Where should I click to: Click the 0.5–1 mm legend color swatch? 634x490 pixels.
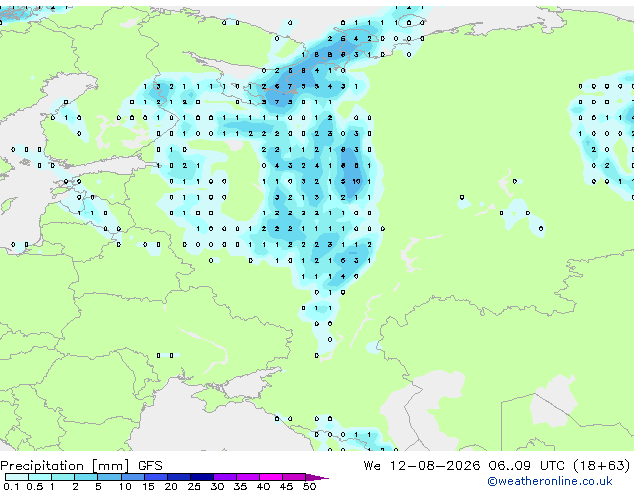click(x=40, y=477)
